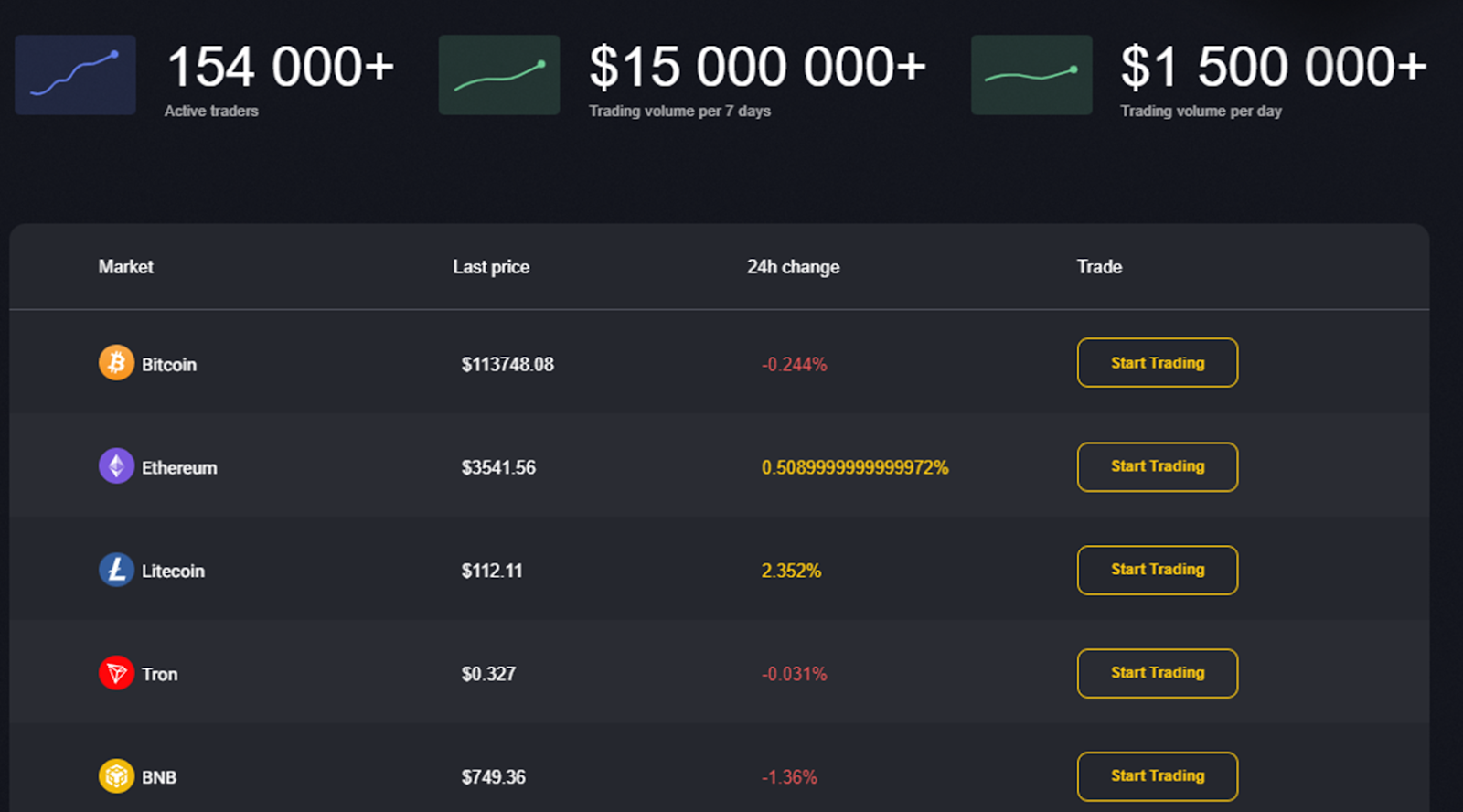Click Litecoin's 2.352% change value

click(x=791, y=571)
